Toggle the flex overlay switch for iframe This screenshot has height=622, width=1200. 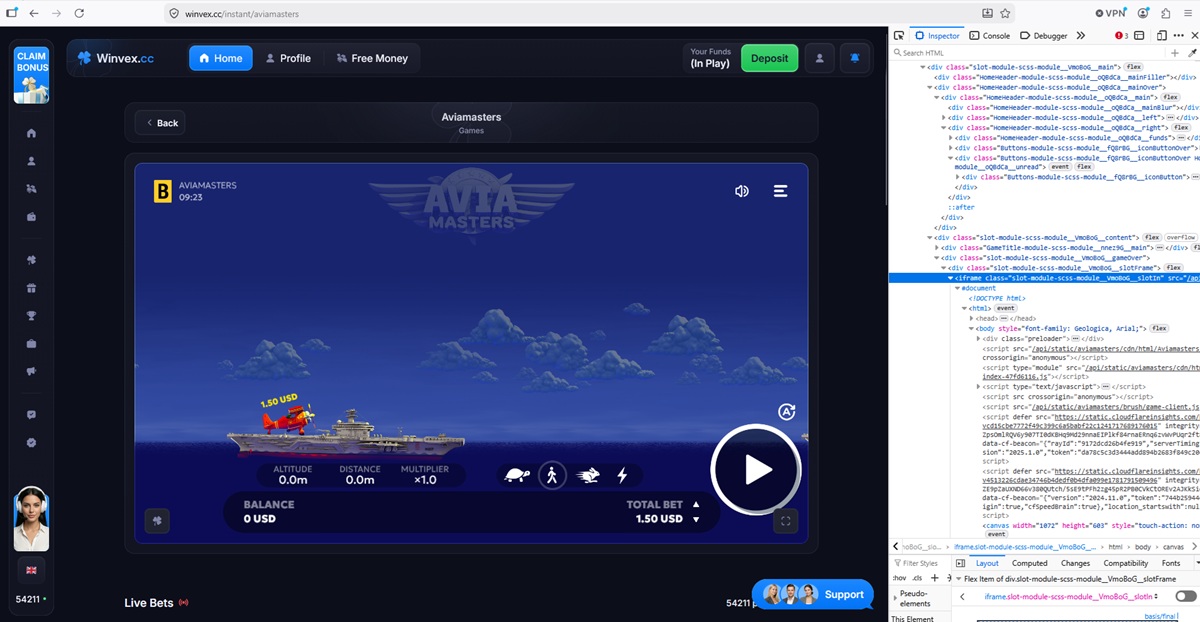point(1185,596)
